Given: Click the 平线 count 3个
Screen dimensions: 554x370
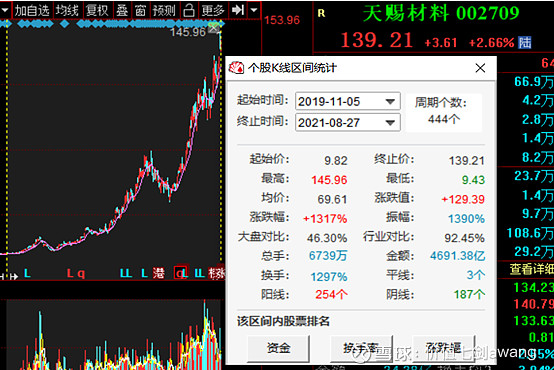Looking at the screenshot, I should pos(476,275).
